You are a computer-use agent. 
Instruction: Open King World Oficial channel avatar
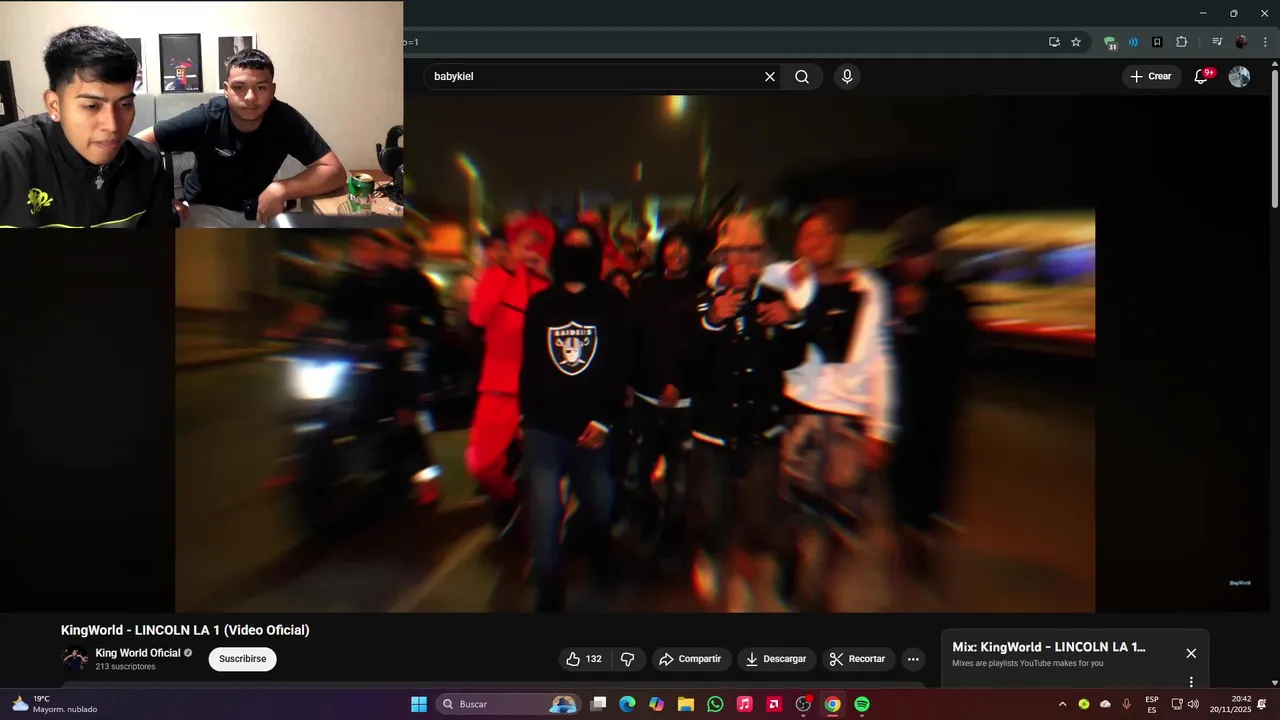(x=75, y=659)
